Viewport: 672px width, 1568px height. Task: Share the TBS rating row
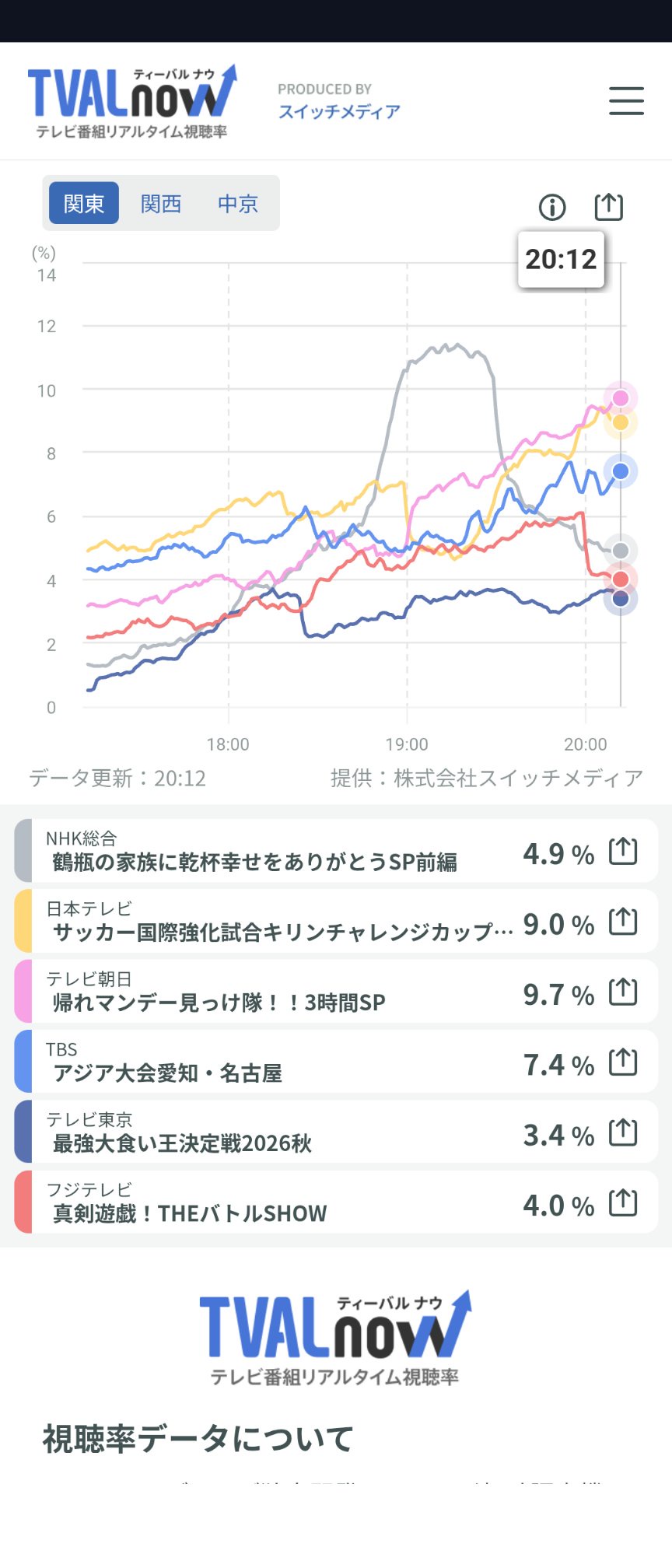tap(623, 1062)
